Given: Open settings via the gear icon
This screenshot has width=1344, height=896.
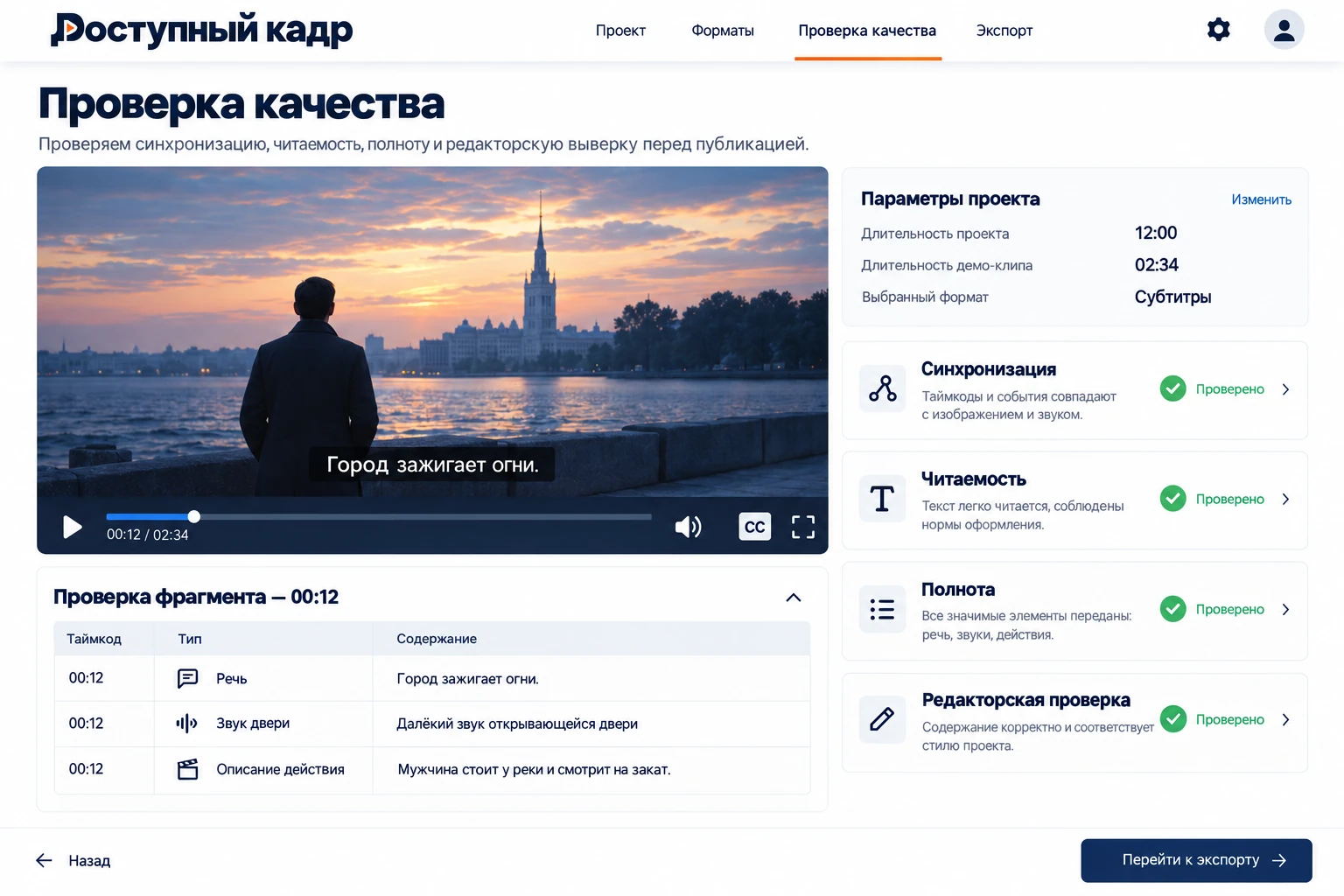Looking at the screenshot, I should click(1218, 30).
